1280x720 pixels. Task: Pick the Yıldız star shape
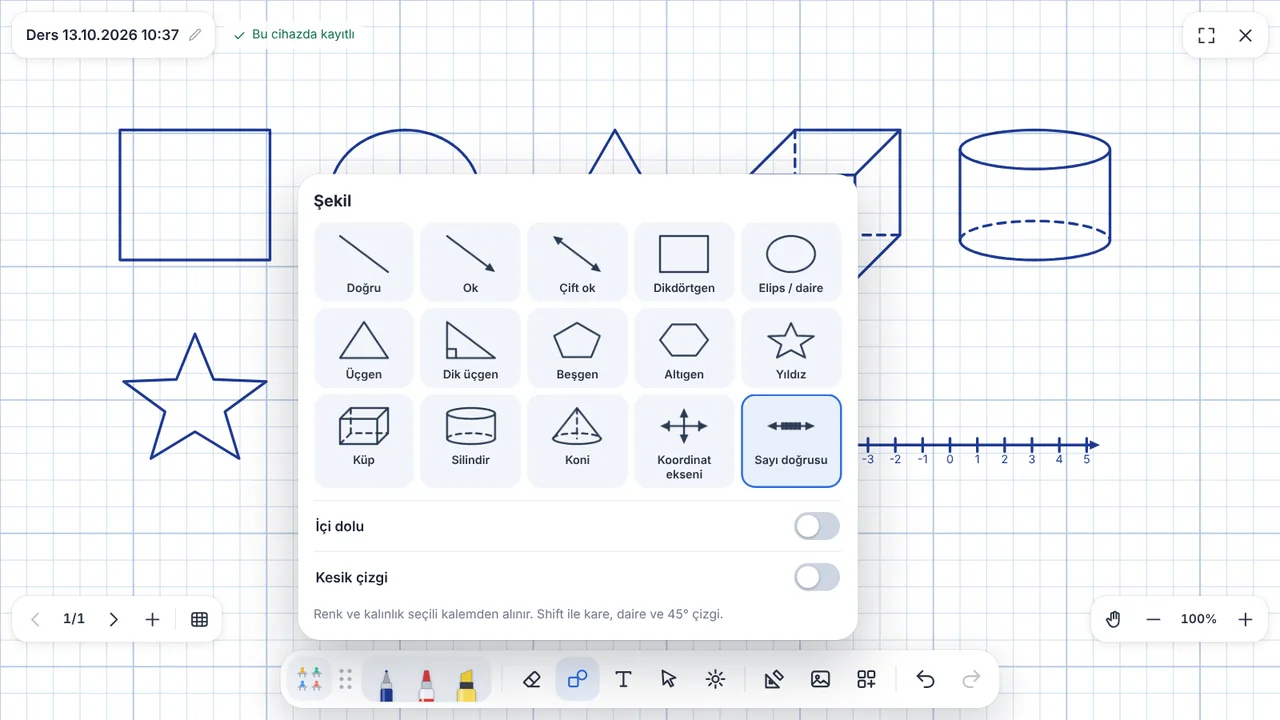[x=790, y=347]
